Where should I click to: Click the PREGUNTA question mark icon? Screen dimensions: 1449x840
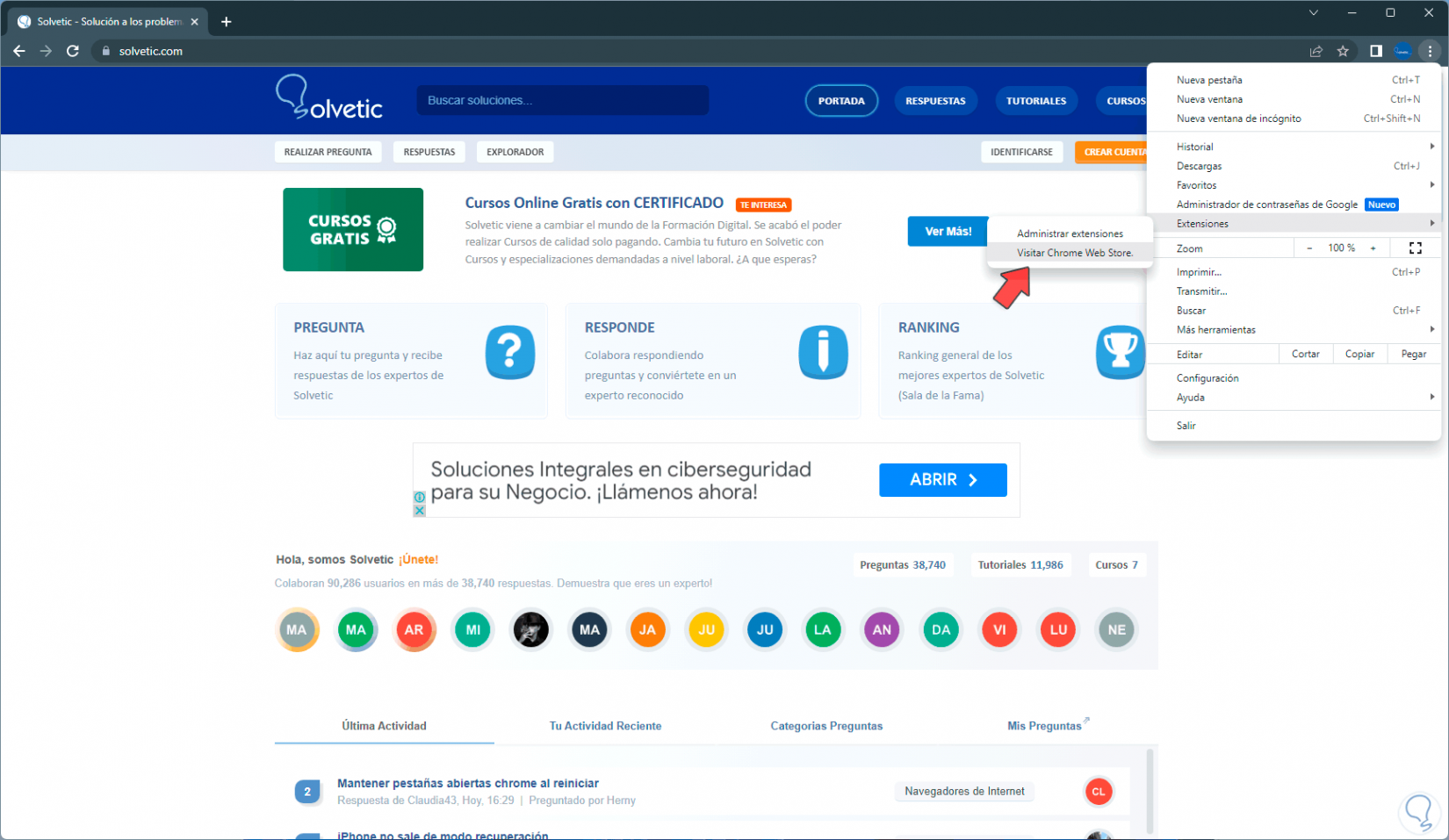tap(510, 352)
